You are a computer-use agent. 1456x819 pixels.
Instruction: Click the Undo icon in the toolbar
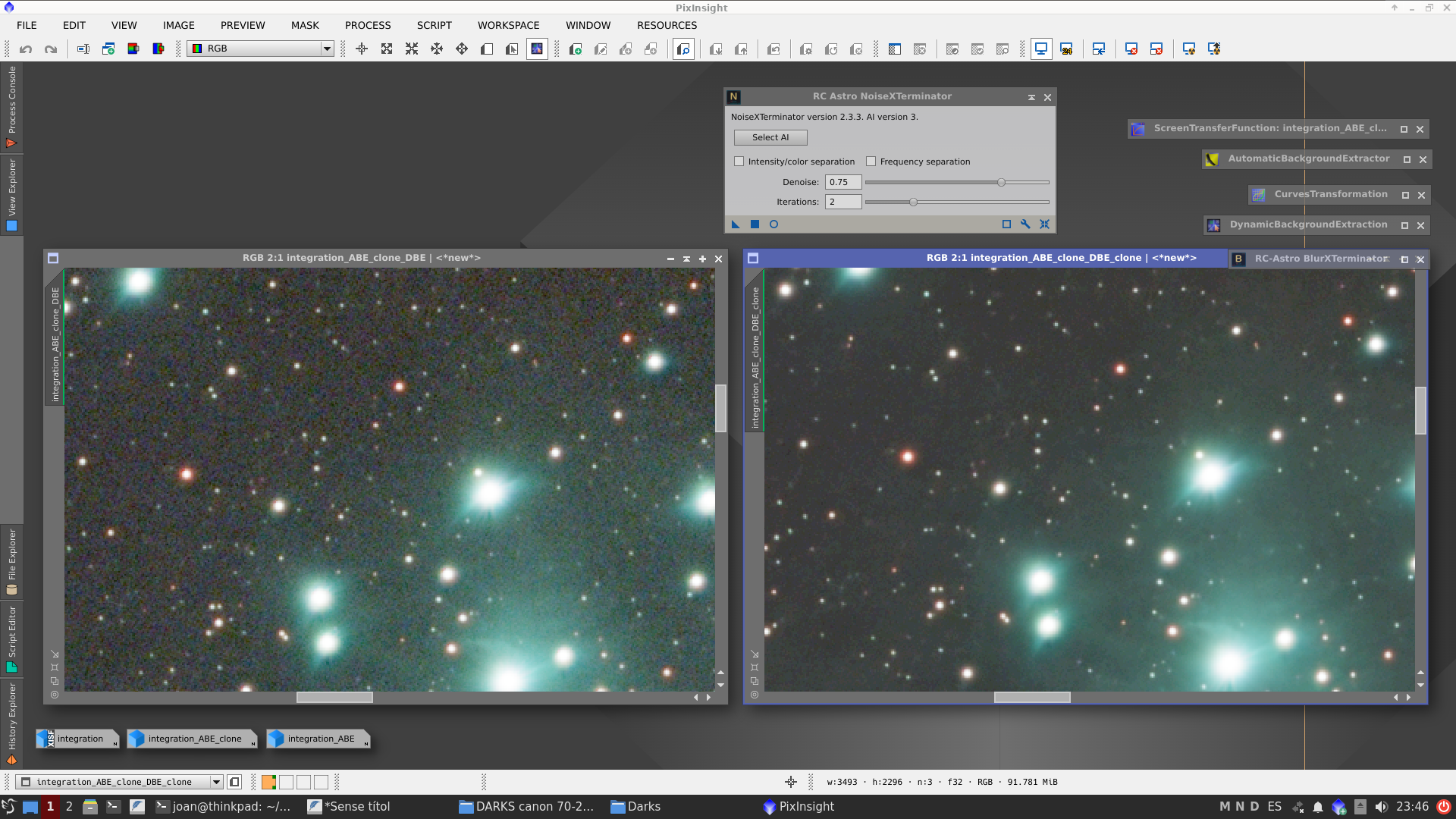point(25,49)
